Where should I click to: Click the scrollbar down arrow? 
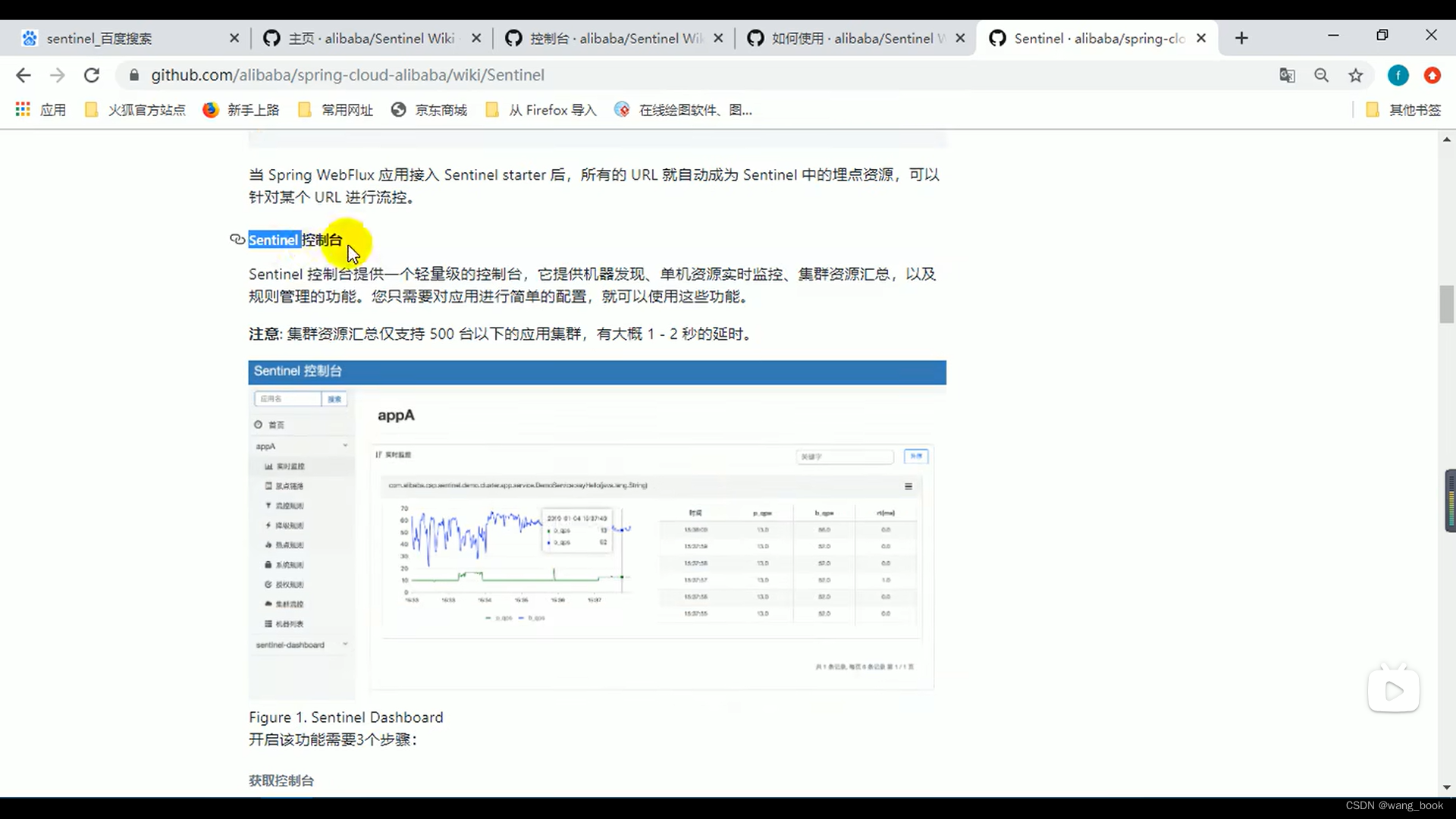[x=1447, y=788]
